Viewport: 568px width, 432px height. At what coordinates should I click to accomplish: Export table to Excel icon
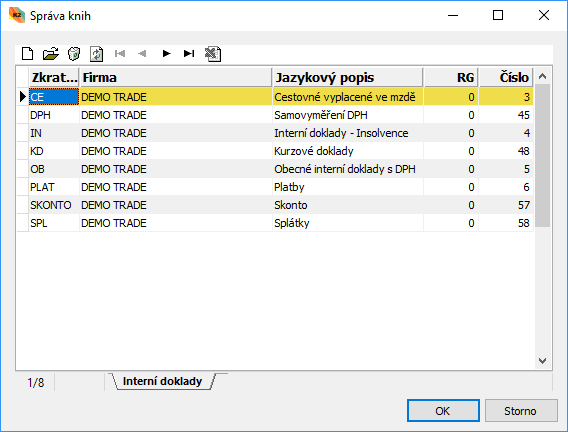click(213, 54)
